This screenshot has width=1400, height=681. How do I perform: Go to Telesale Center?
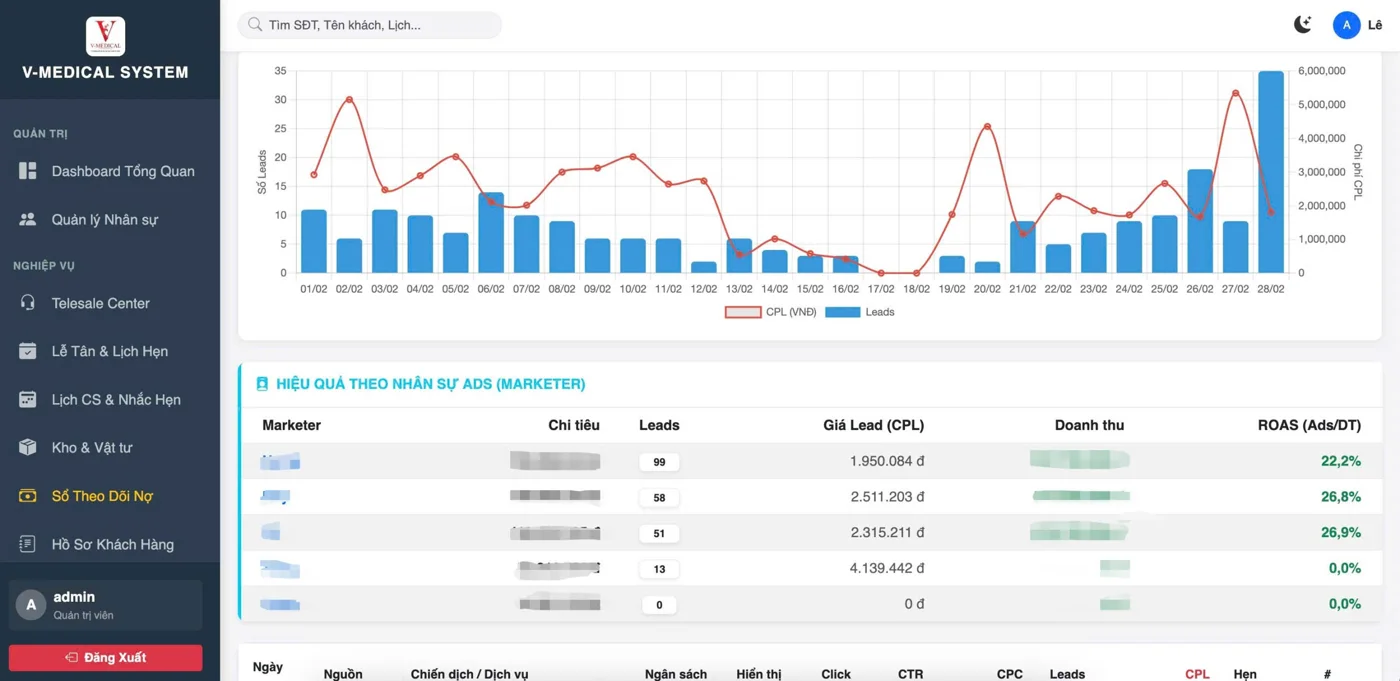(x=110, y=303)
